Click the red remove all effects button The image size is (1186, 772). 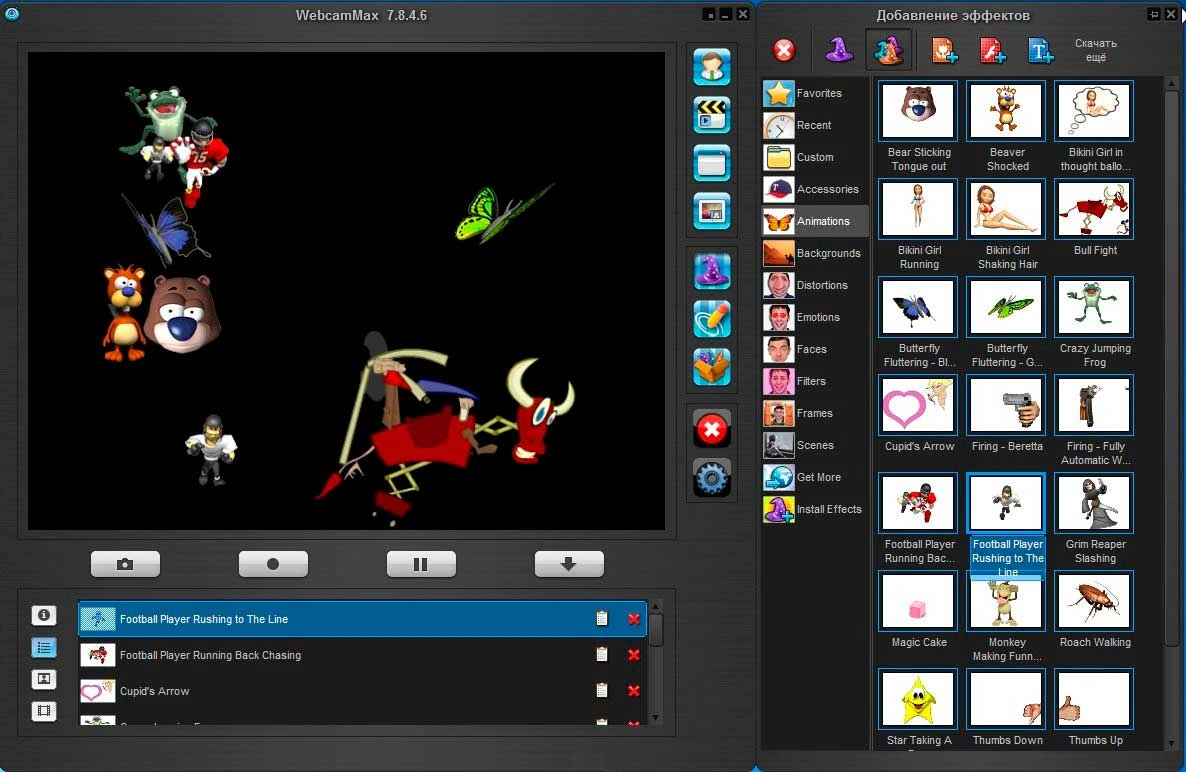pos(711,429)
